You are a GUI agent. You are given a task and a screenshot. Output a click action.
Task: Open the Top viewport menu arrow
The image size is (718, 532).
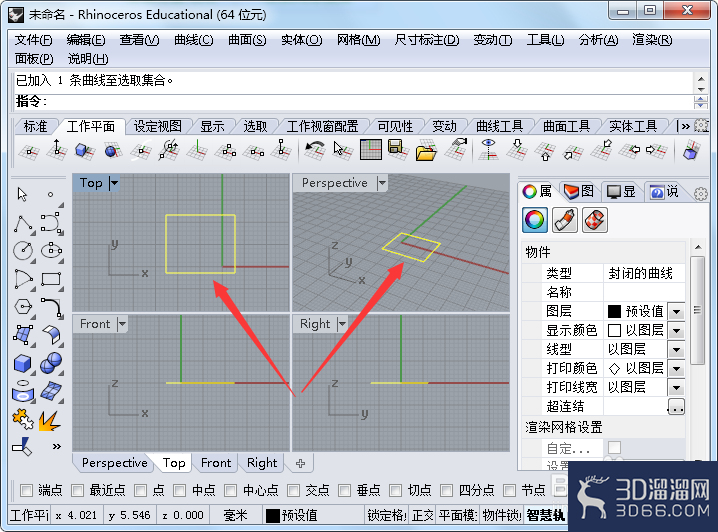114,183
